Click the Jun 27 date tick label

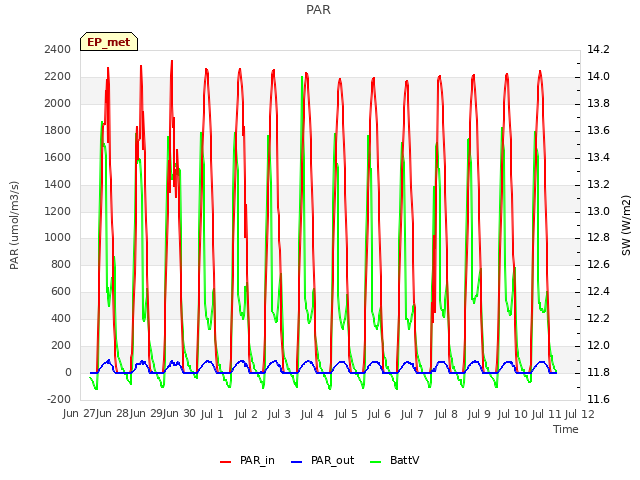click(81, 413)
